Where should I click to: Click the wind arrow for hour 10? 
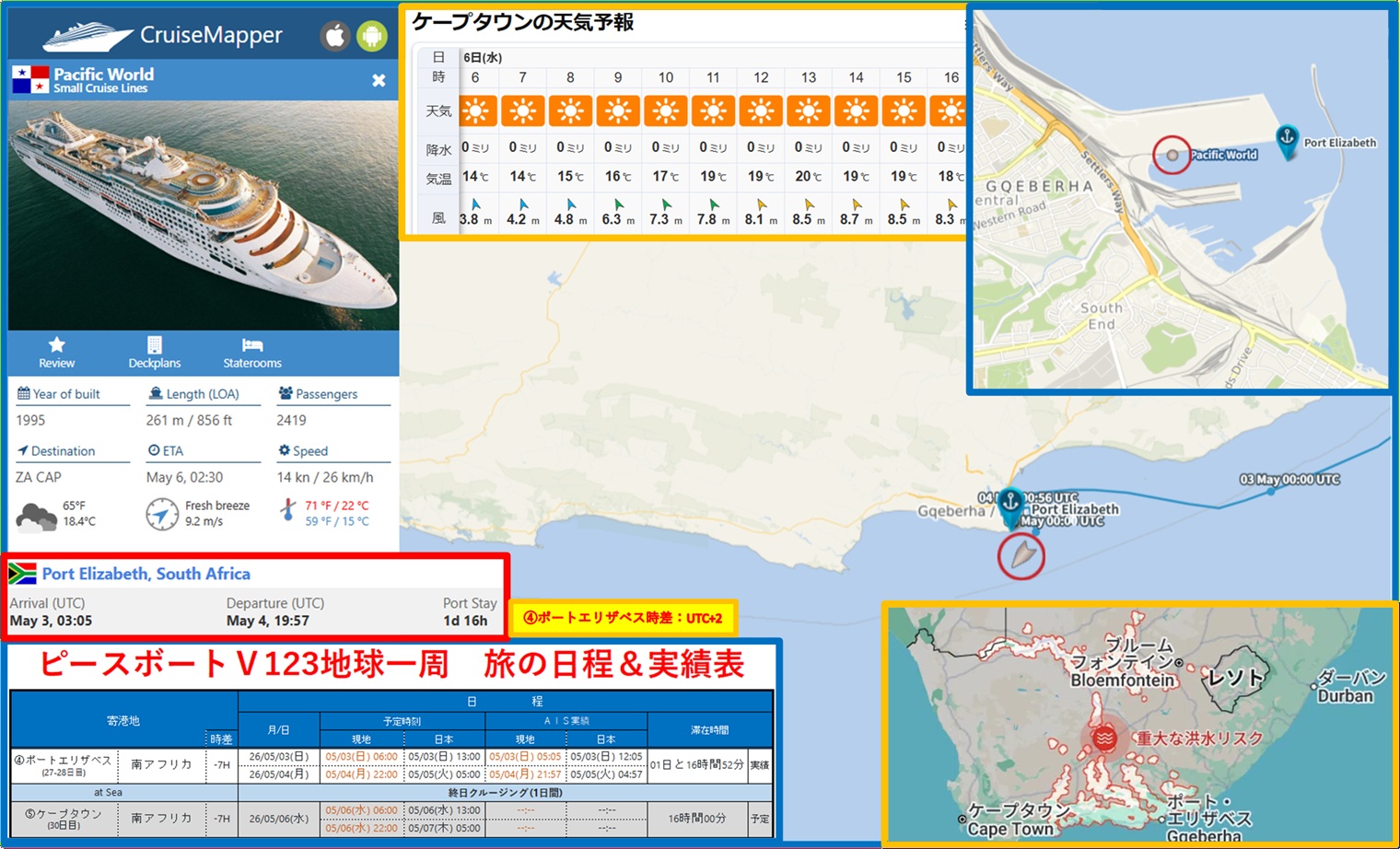pos(666,205)
